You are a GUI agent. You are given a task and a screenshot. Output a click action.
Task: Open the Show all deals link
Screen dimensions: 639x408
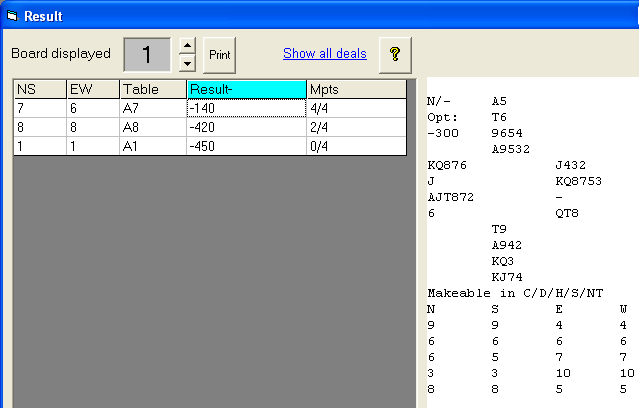click(x=325, y=53)
